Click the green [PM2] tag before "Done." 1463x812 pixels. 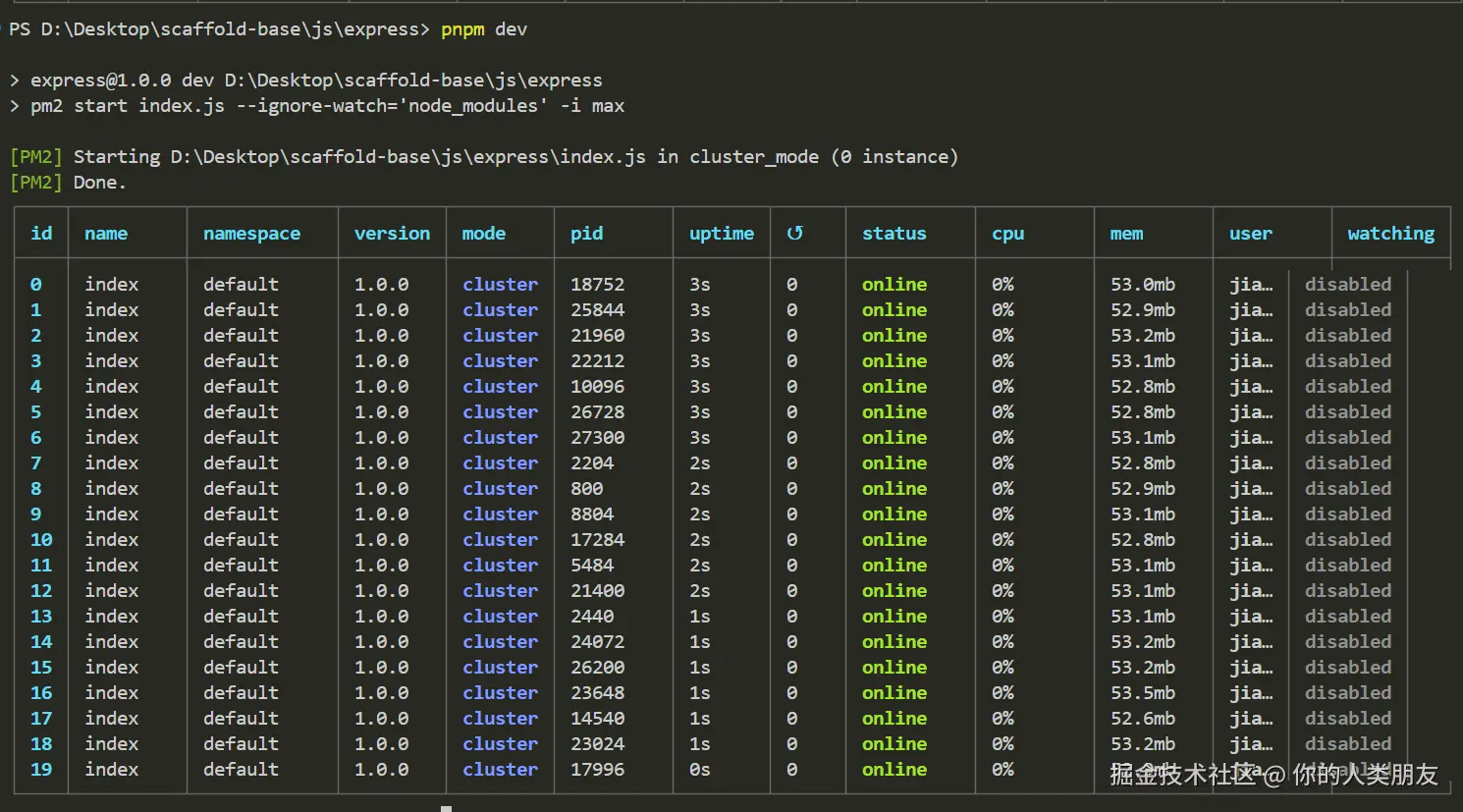tap(36, 183)
